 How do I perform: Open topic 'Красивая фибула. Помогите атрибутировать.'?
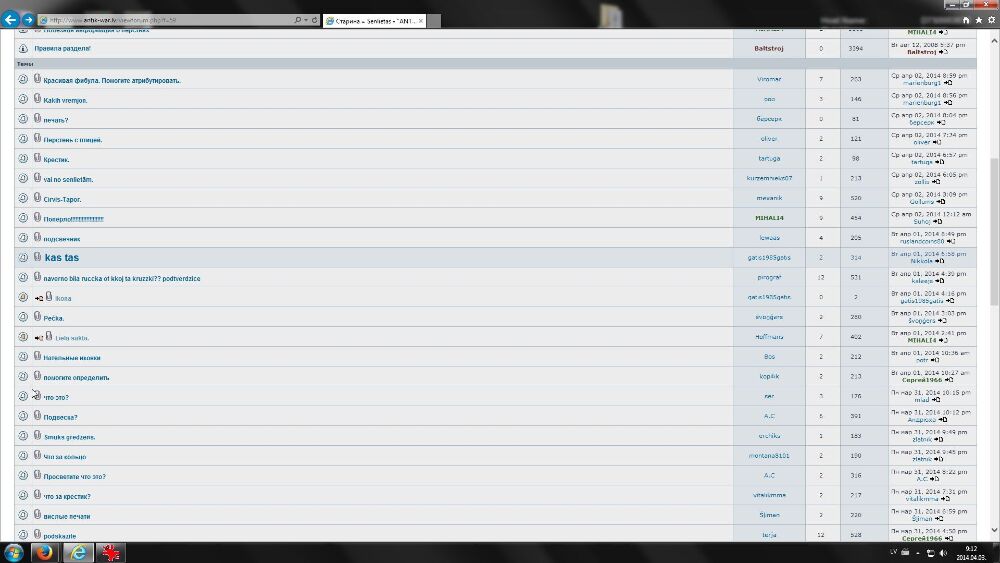tap(112, 81)
